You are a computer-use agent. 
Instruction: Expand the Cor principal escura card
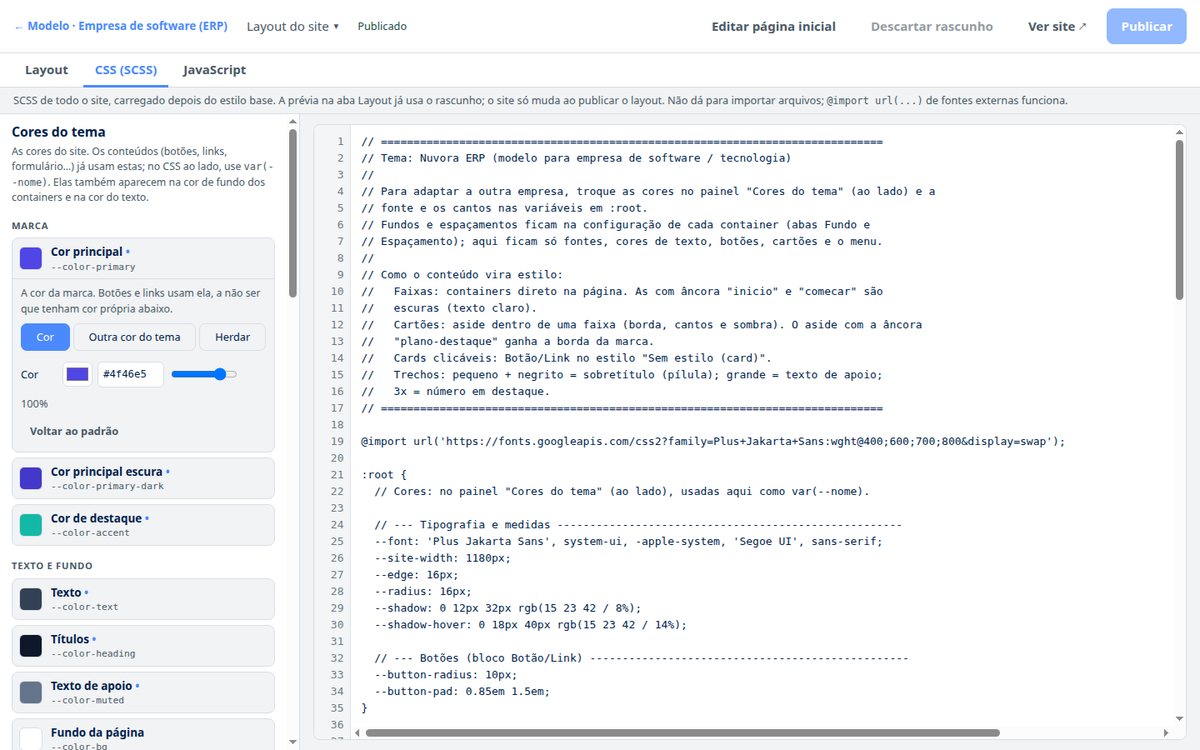tap(144, 478)
